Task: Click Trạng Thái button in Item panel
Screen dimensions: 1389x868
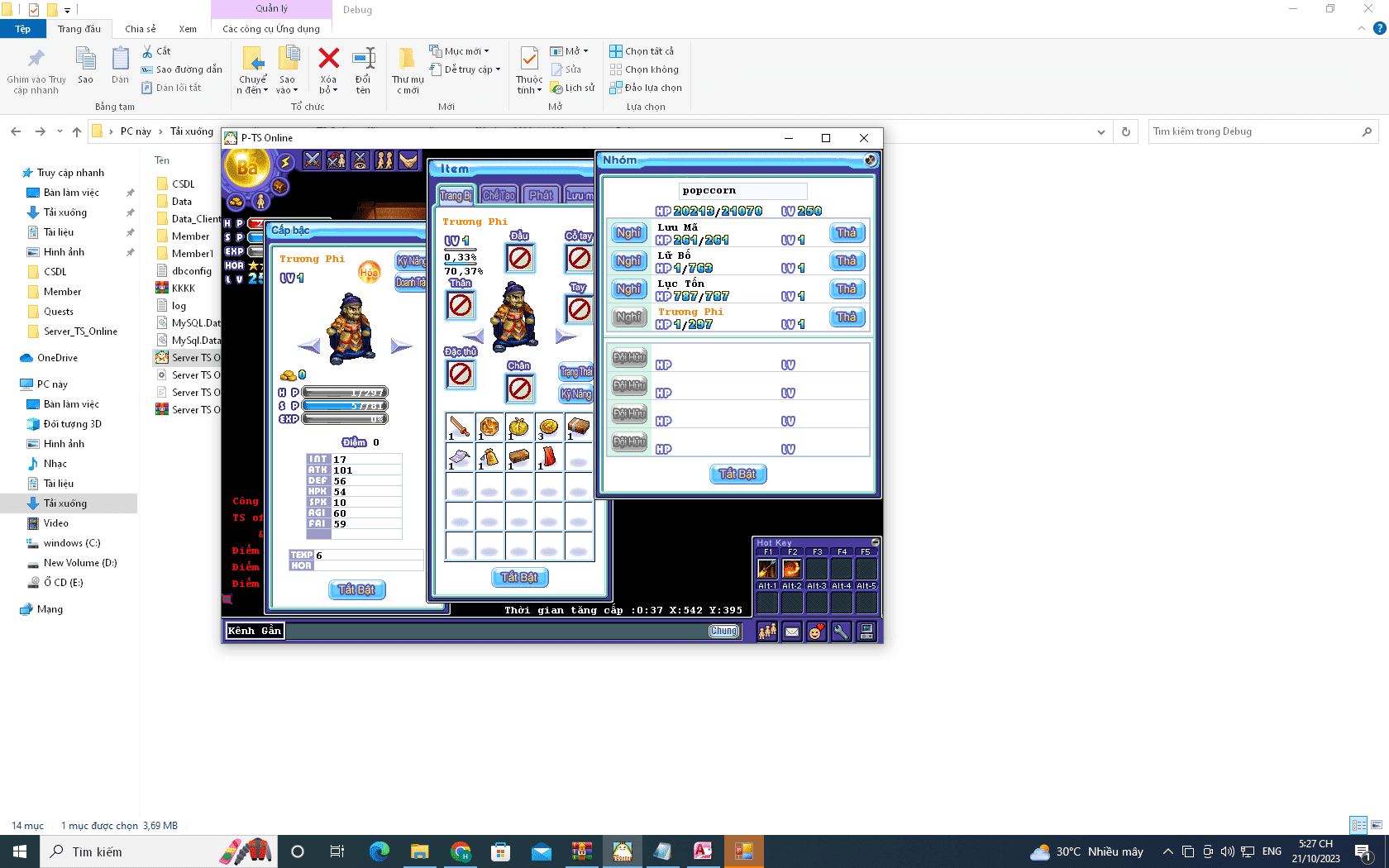Action: pyautogui.click(x=576, y=372)
